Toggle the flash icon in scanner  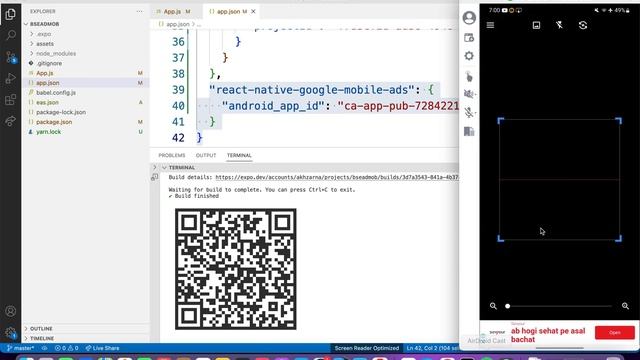pos(560,25)
